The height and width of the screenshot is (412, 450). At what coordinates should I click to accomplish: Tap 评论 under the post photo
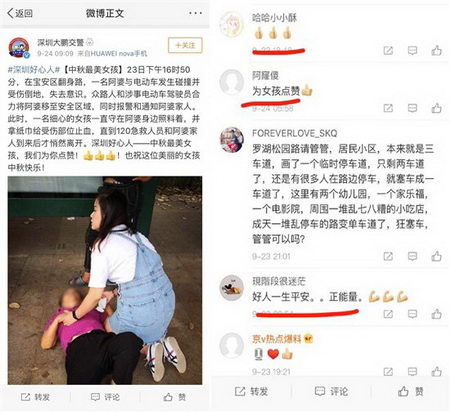105,397
